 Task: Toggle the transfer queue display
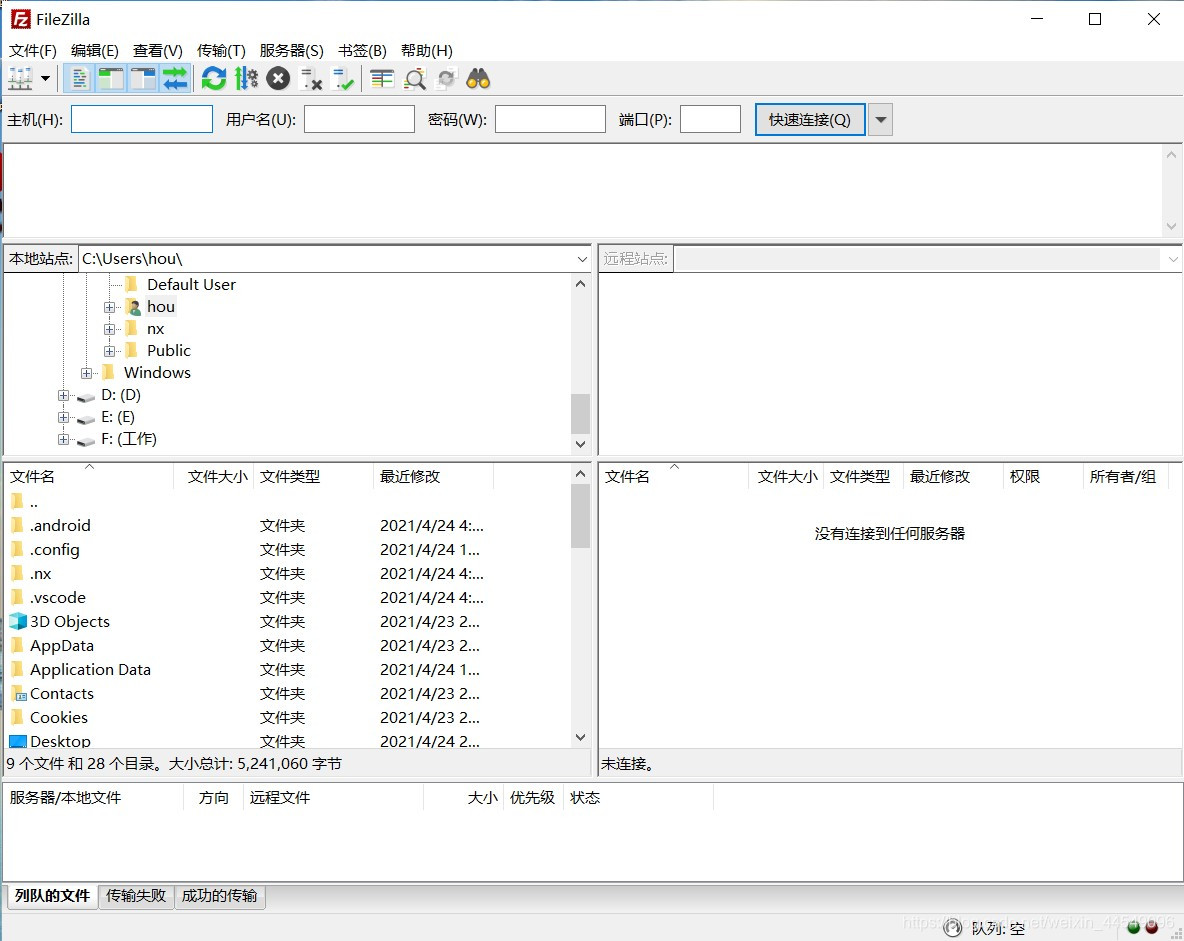tap(174, 79)
